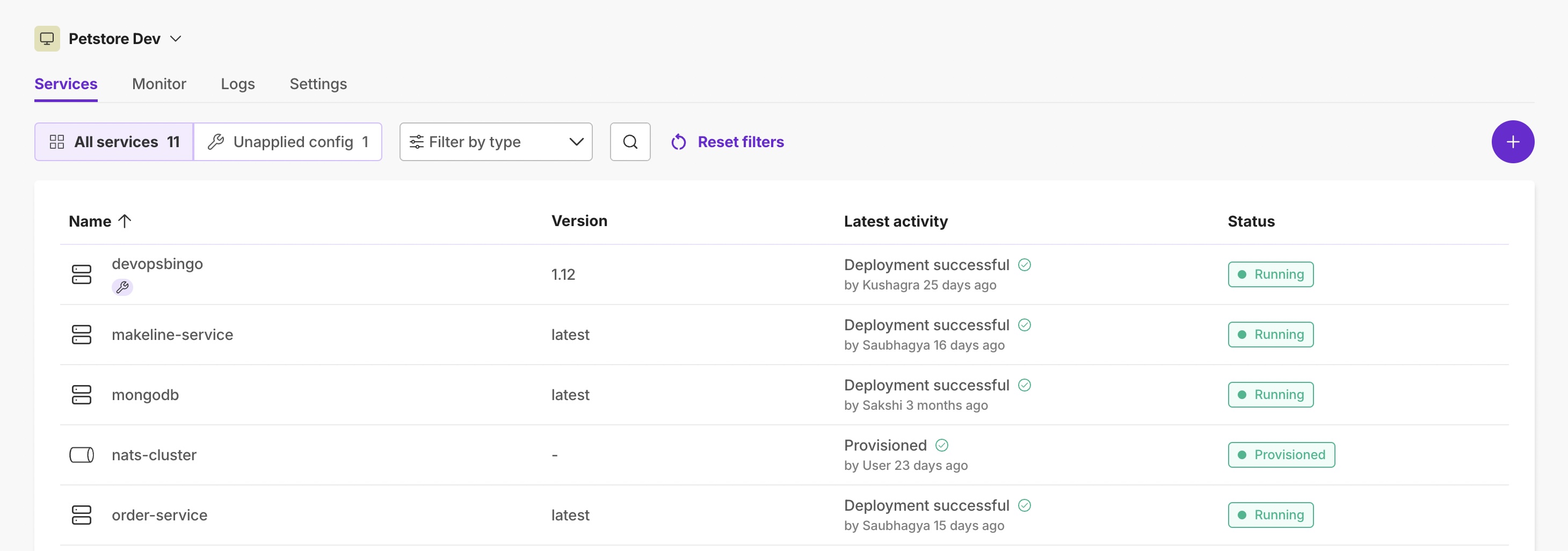
Task: Click the Status column header
Action: click(1251, 221)
